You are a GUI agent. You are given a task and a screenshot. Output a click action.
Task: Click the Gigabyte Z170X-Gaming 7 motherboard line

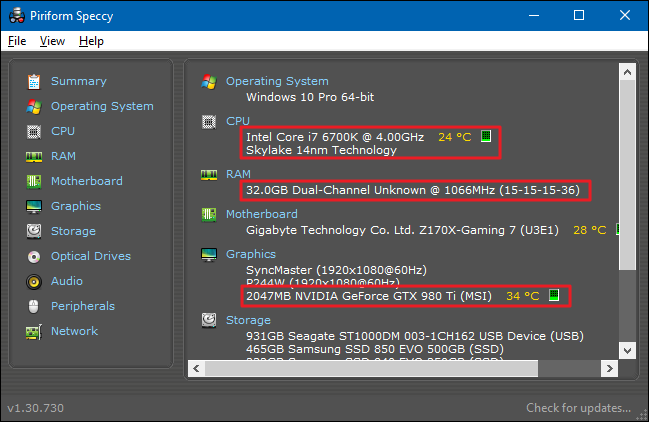click(402, 230)
